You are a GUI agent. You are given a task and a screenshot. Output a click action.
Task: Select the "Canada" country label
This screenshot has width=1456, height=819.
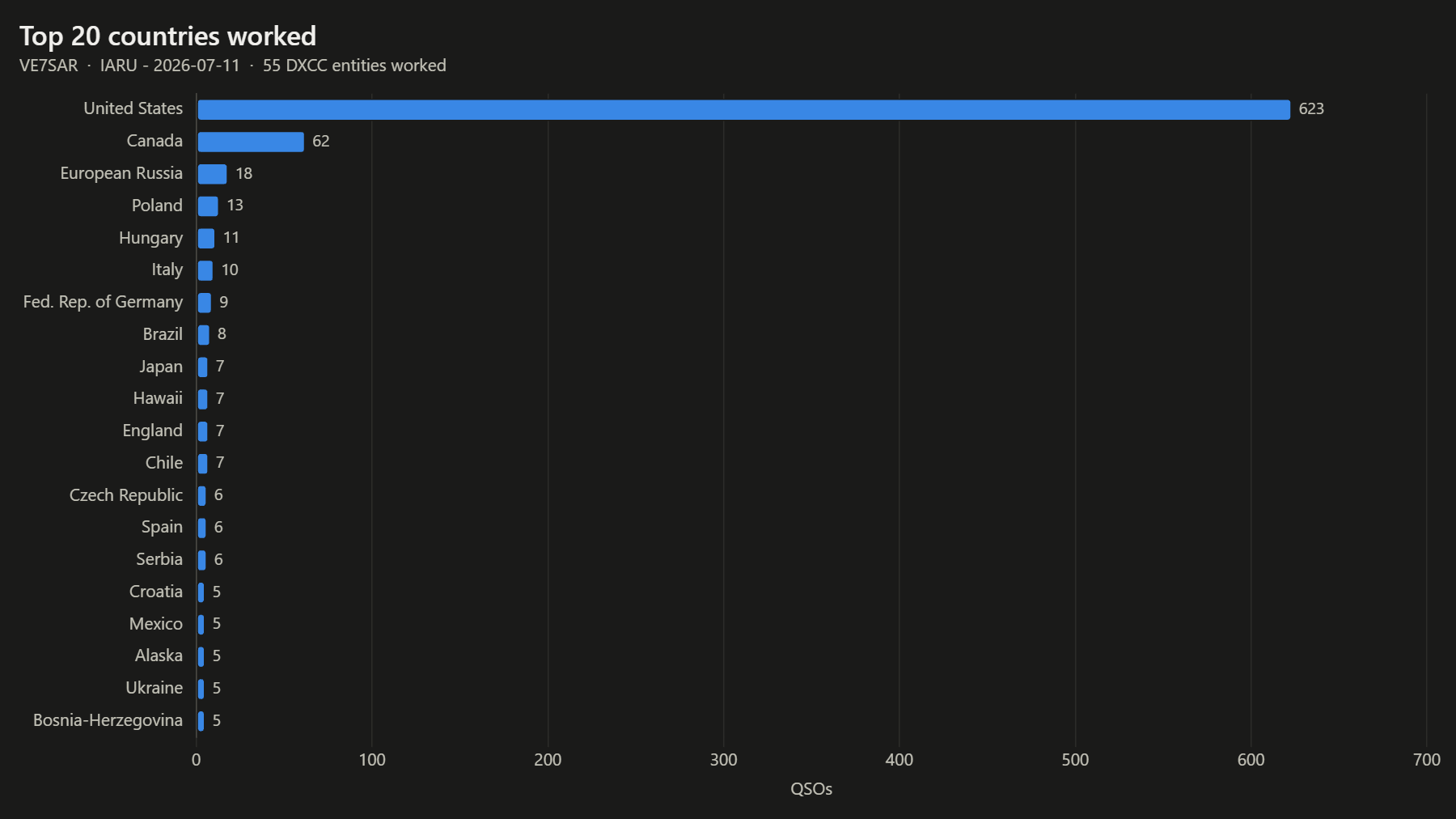click(154, 141)
